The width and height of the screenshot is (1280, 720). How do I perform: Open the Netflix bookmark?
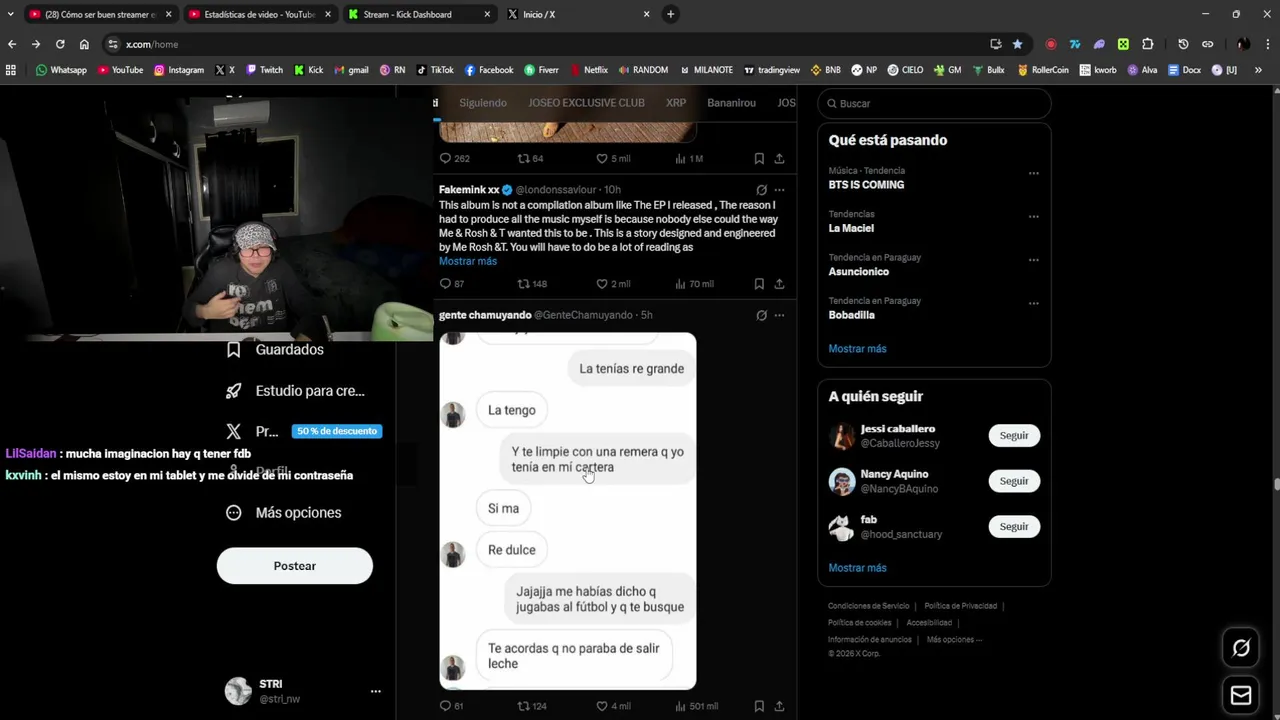tap(589, 70)
